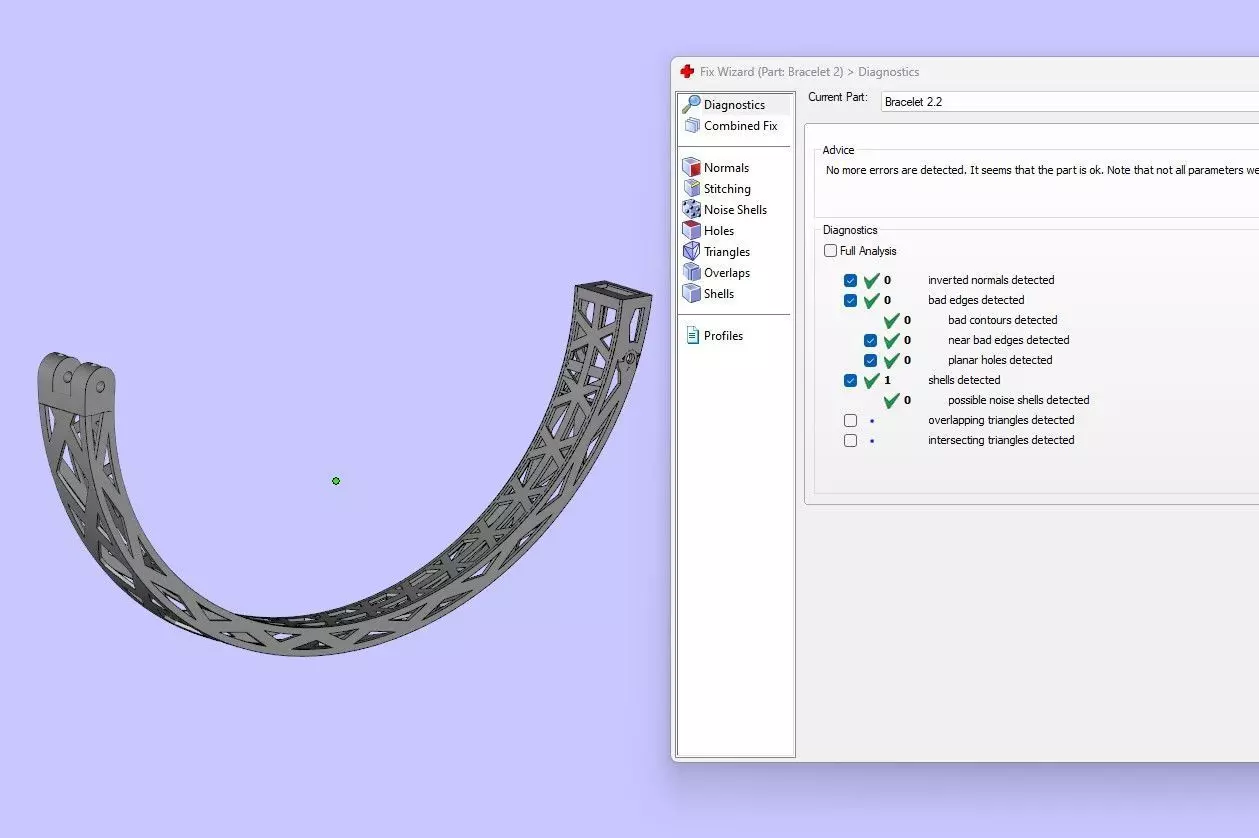Viewport: 1259px width, 838px height.
Task: Enable overlapping triangles detected checkbox
Action: (850, 420)
